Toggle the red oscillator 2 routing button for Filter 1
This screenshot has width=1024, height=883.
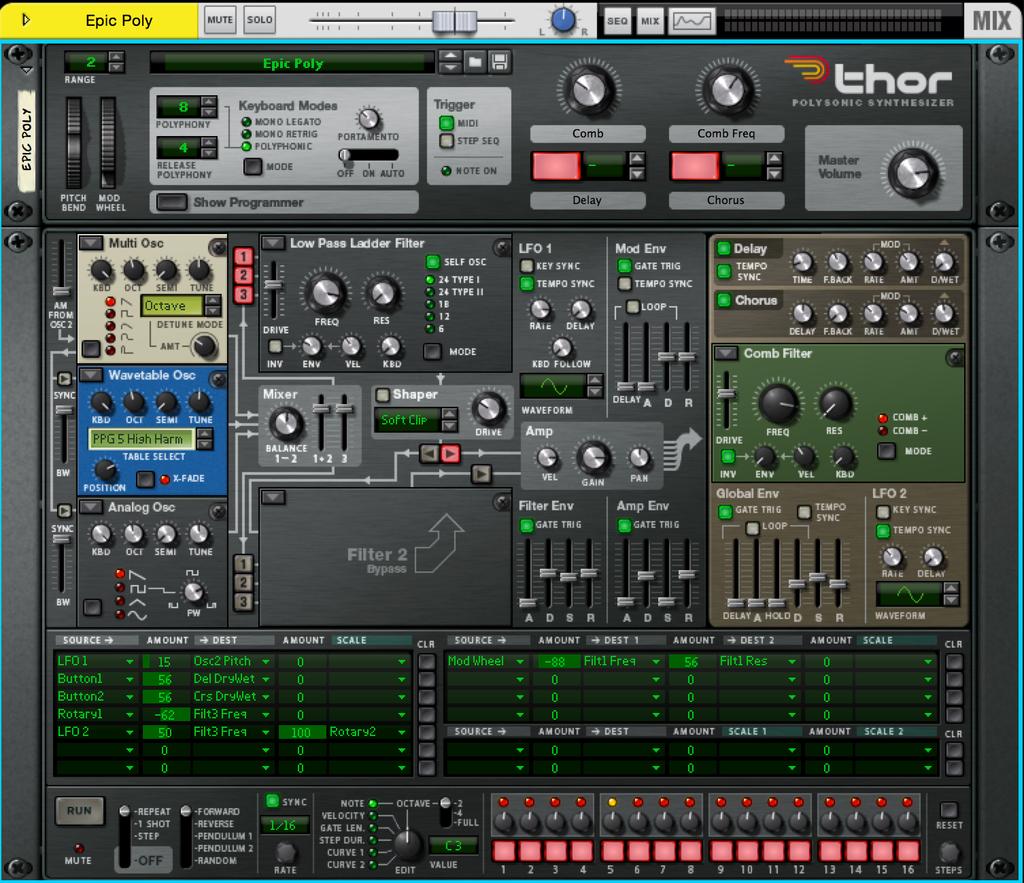243,276
